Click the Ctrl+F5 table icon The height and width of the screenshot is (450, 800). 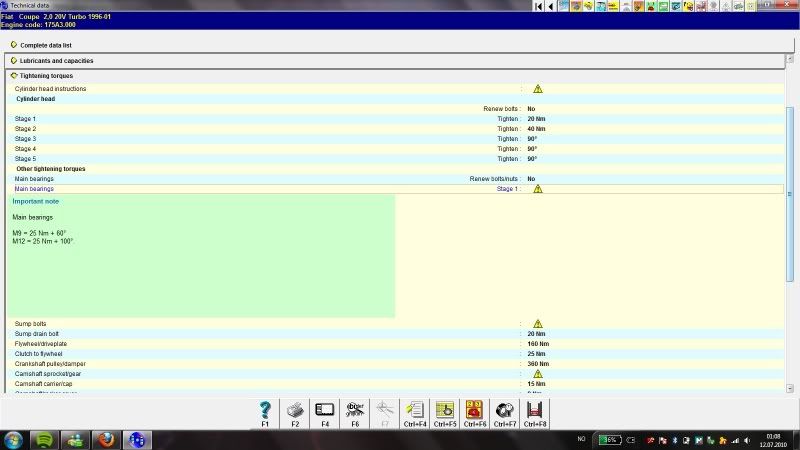click(445, 411)
